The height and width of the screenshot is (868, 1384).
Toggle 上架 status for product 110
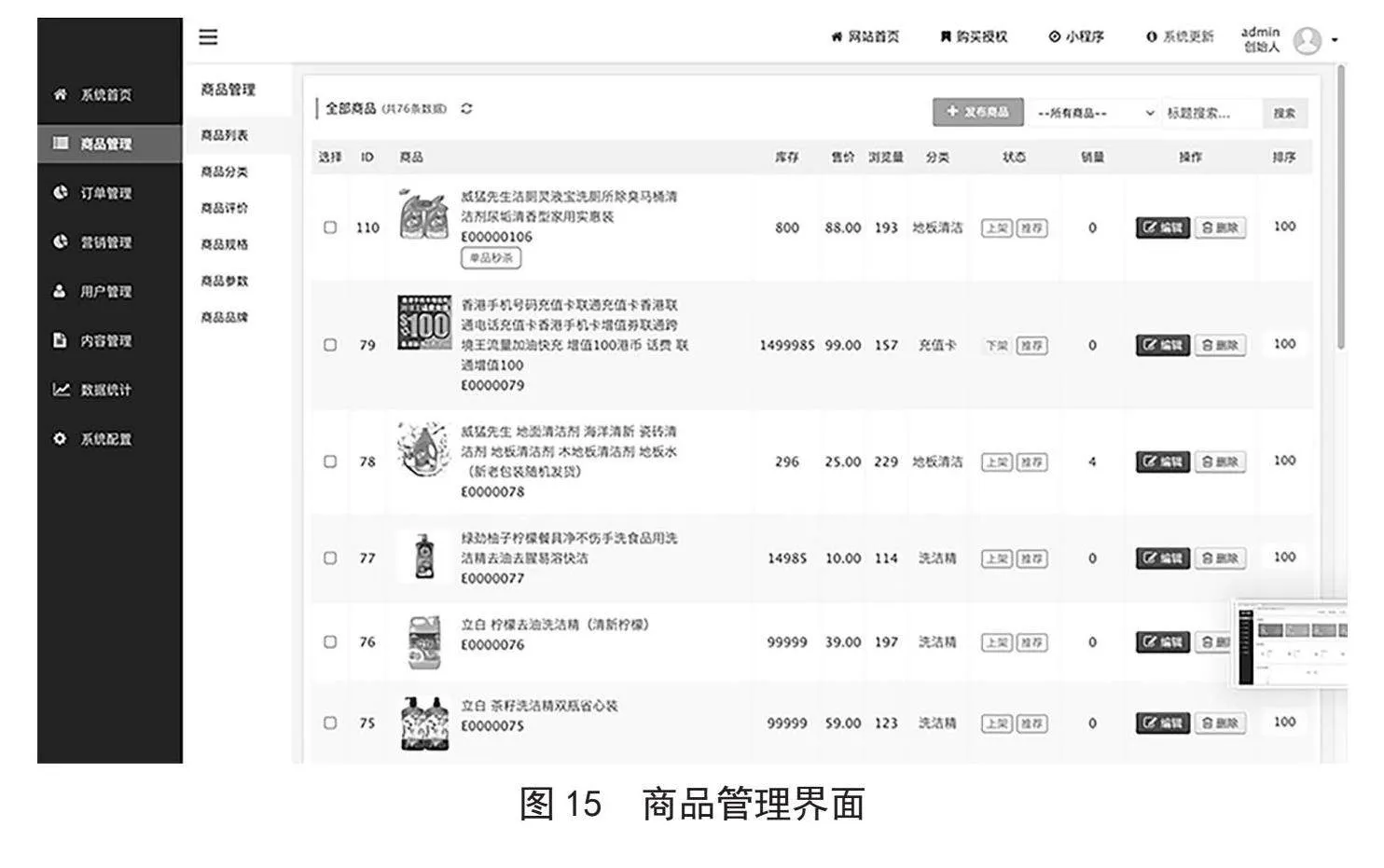click(x=997, y=228)
